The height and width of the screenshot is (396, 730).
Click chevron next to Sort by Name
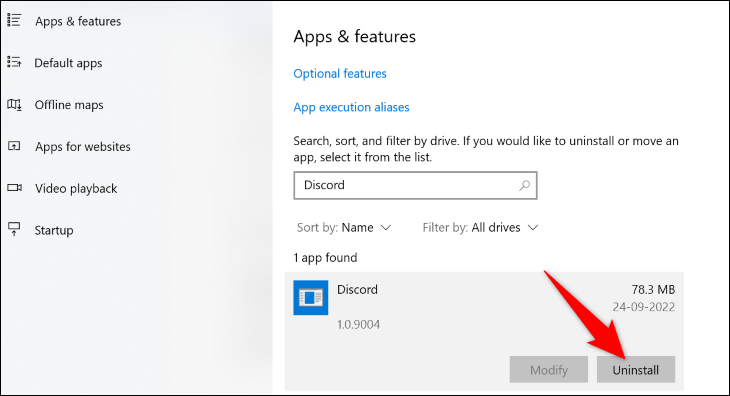click(386, 228)
